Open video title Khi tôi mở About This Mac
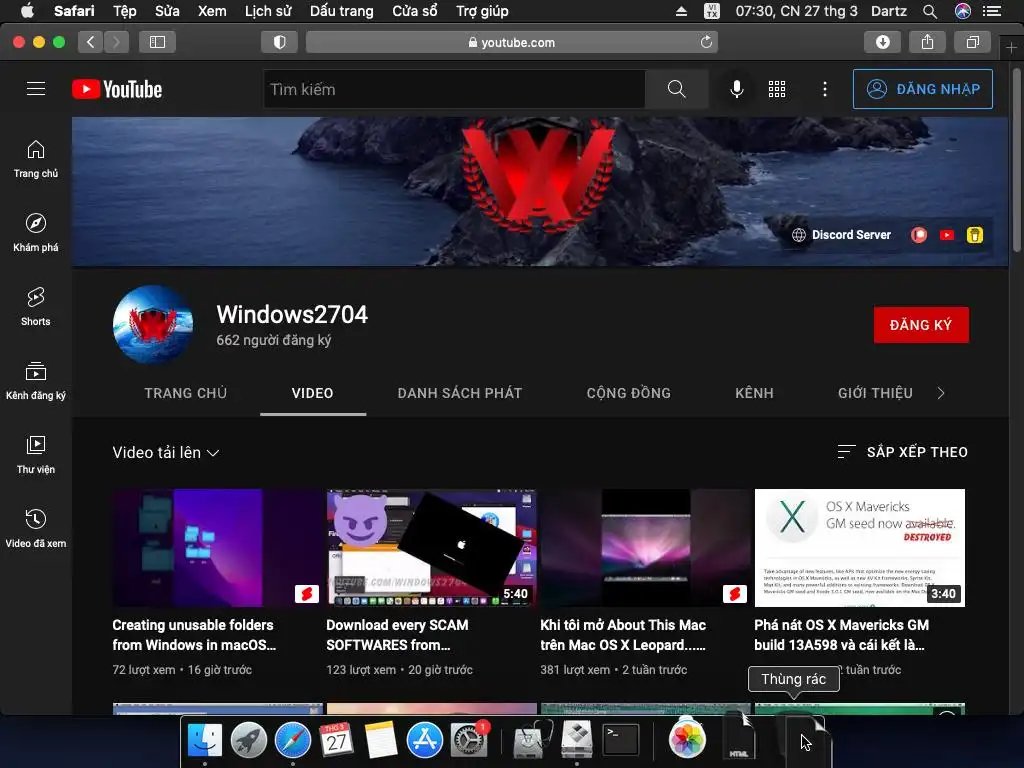Viewport: 1024px width, 768px height. [623, 635]
